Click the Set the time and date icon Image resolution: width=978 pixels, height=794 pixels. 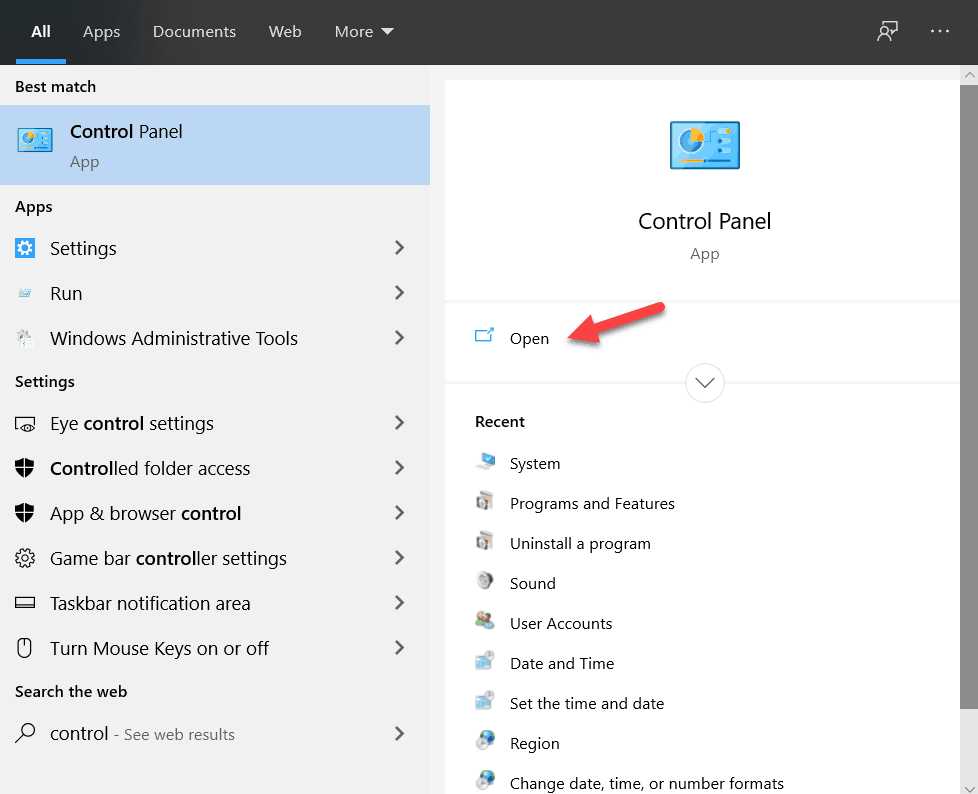coord(485,701)
